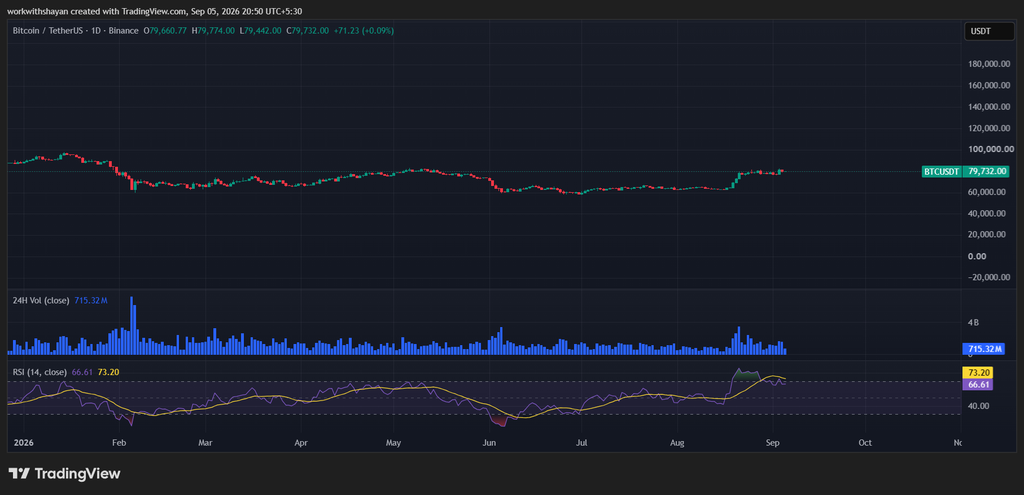Click the open value O79,660.77
This screenshot has width=1024, height=495.
165,31
